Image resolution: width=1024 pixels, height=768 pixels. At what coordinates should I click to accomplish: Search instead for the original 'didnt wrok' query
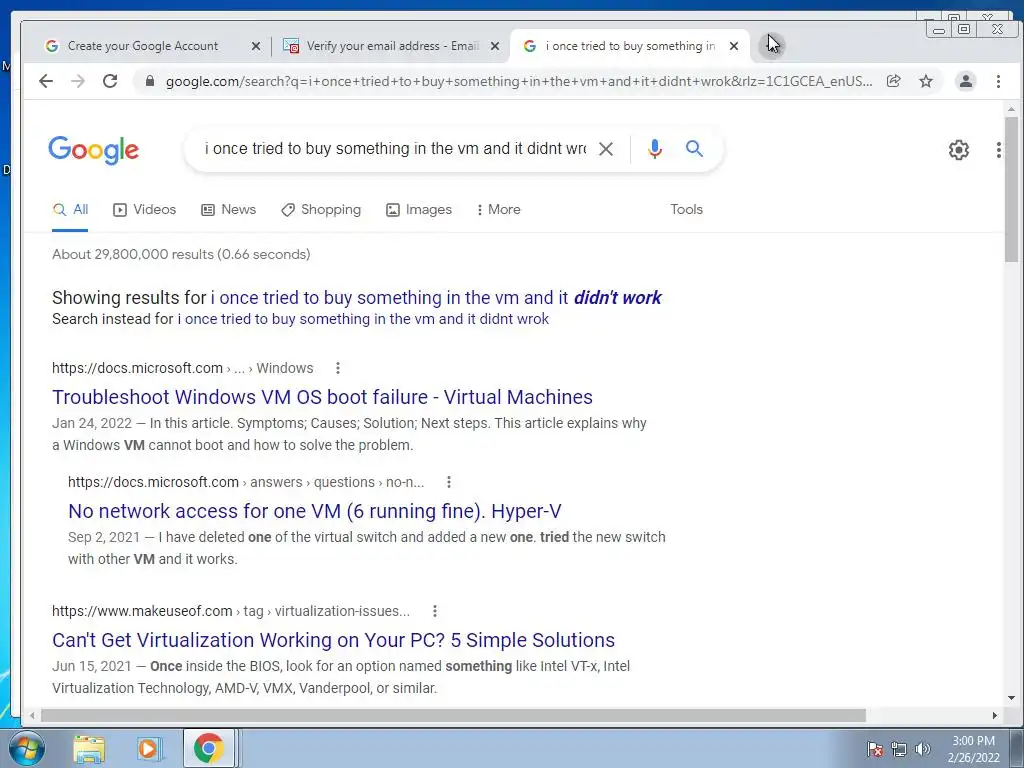(x=363, y=319)
